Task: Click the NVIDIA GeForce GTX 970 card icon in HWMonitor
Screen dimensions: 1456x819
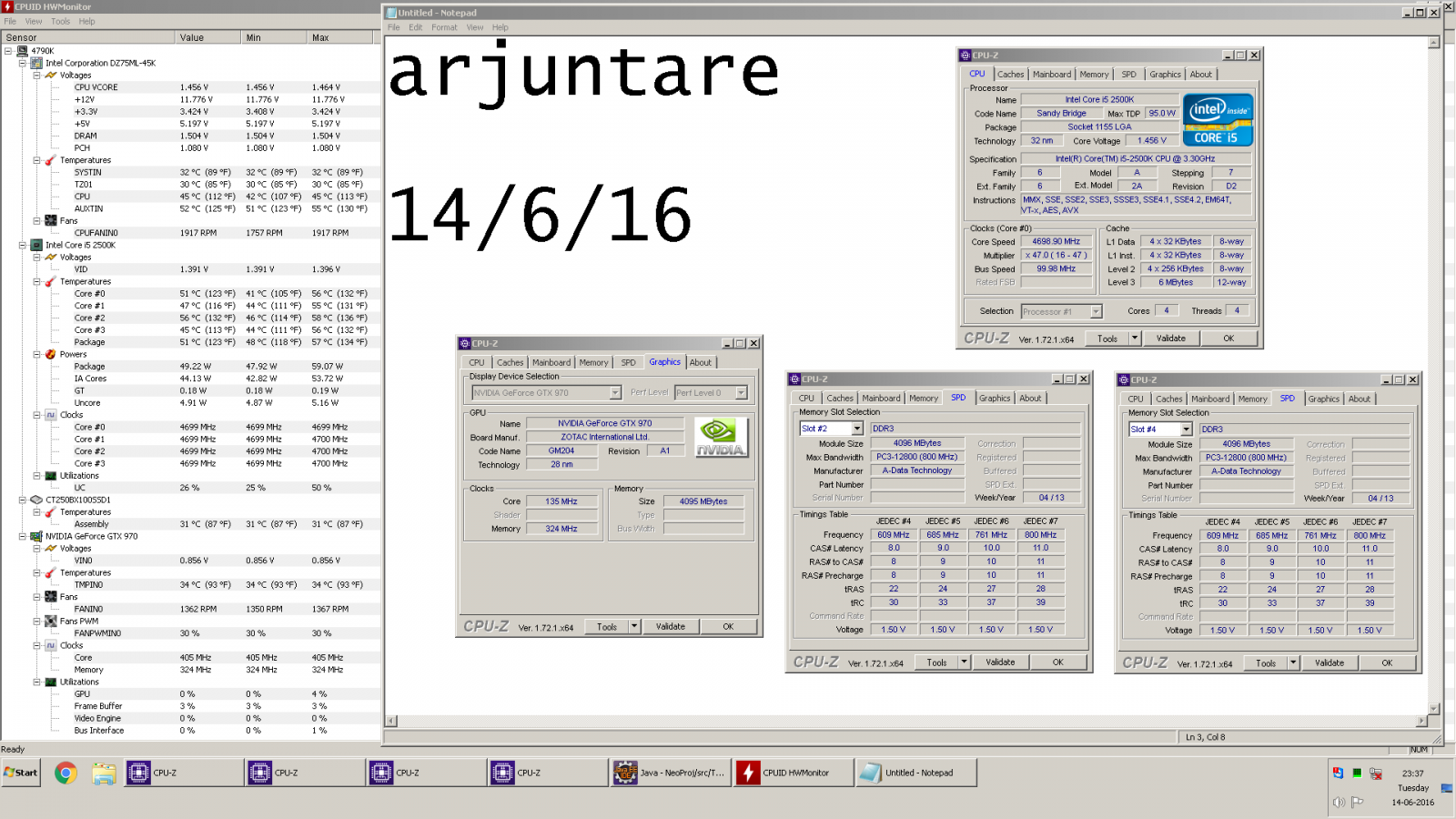Action: click(37, 536)
